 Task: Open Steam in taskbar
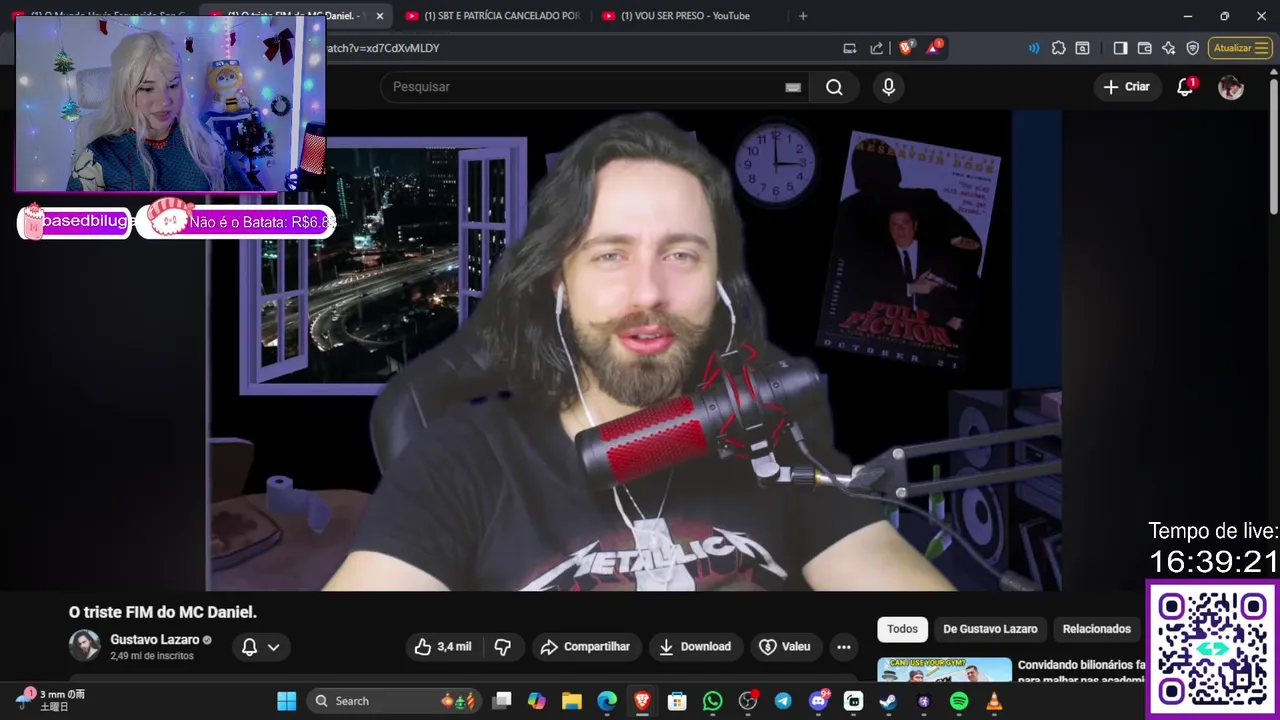[x=888, y=701]
